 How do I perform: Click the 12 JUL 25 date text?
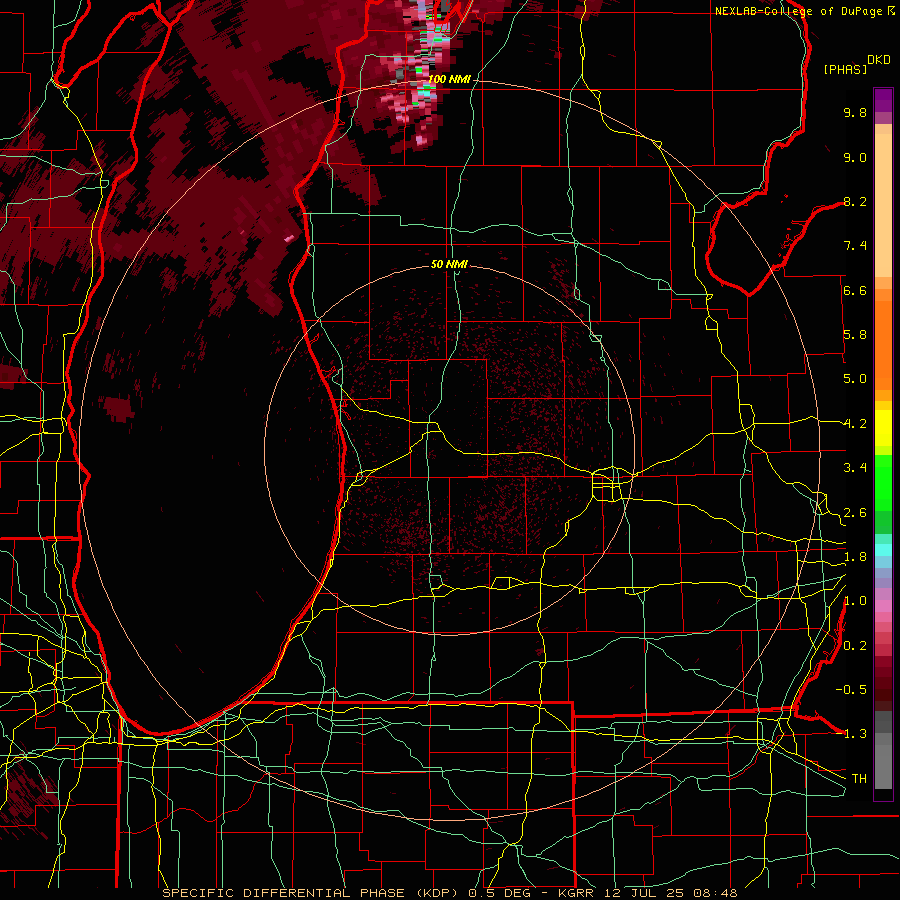click(x=645, y=893)
